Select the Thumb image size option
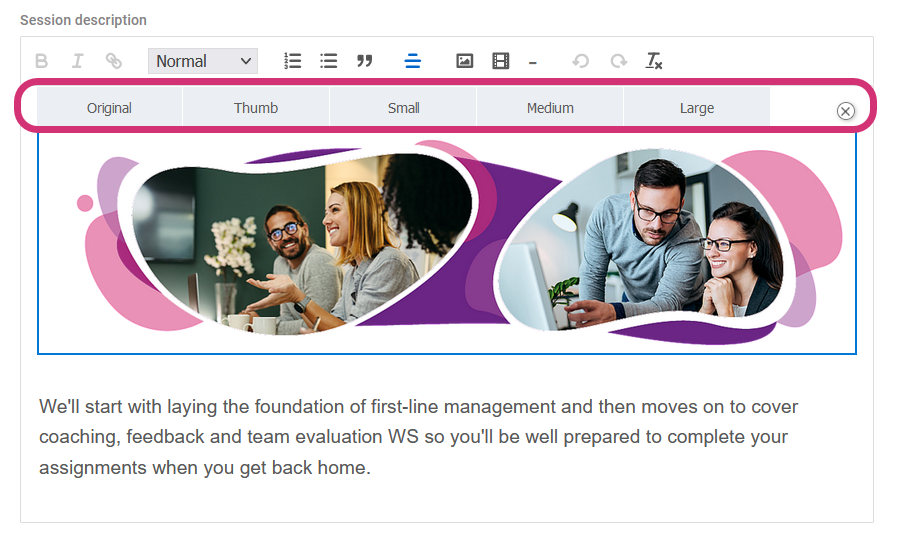Image resolution: width=900 pixels, height=540 pixels. point(256,107)
